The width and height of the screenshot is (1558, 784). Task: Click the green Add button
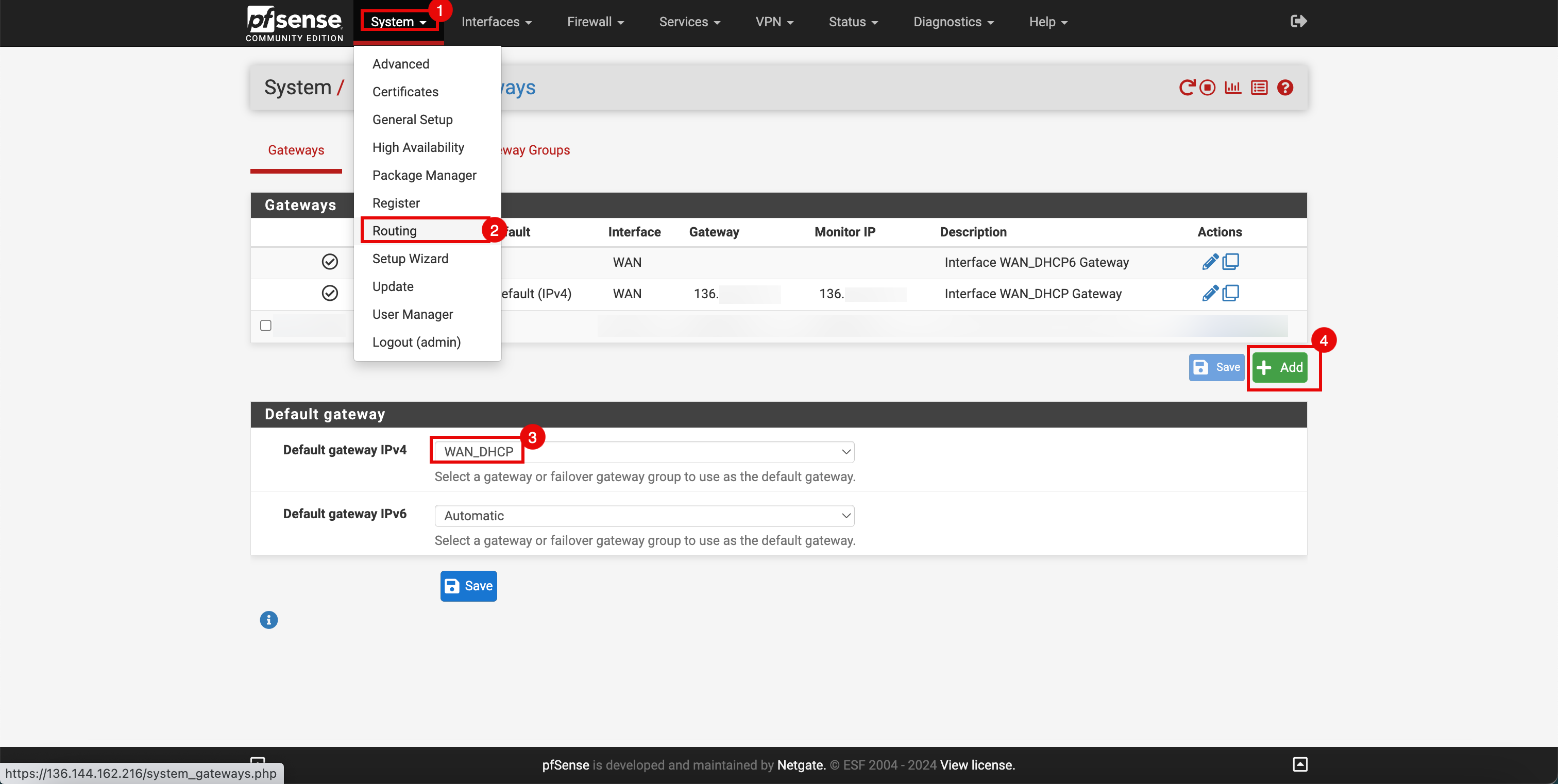point(1281,367)
